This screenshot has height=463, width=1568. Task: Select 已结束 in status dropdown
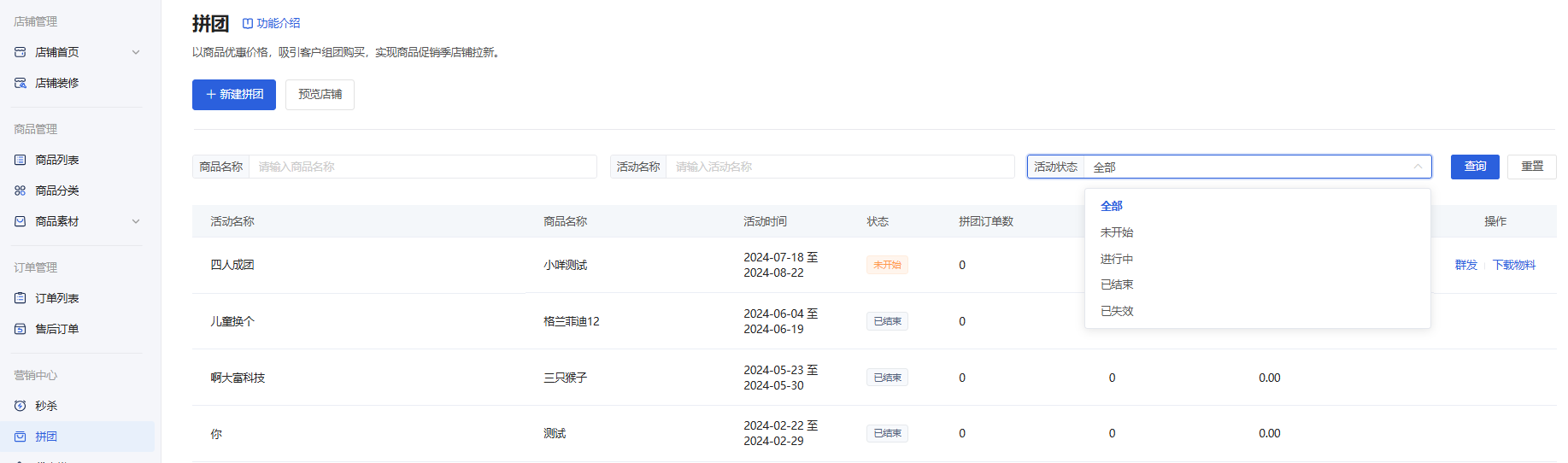click(1258, 284)
